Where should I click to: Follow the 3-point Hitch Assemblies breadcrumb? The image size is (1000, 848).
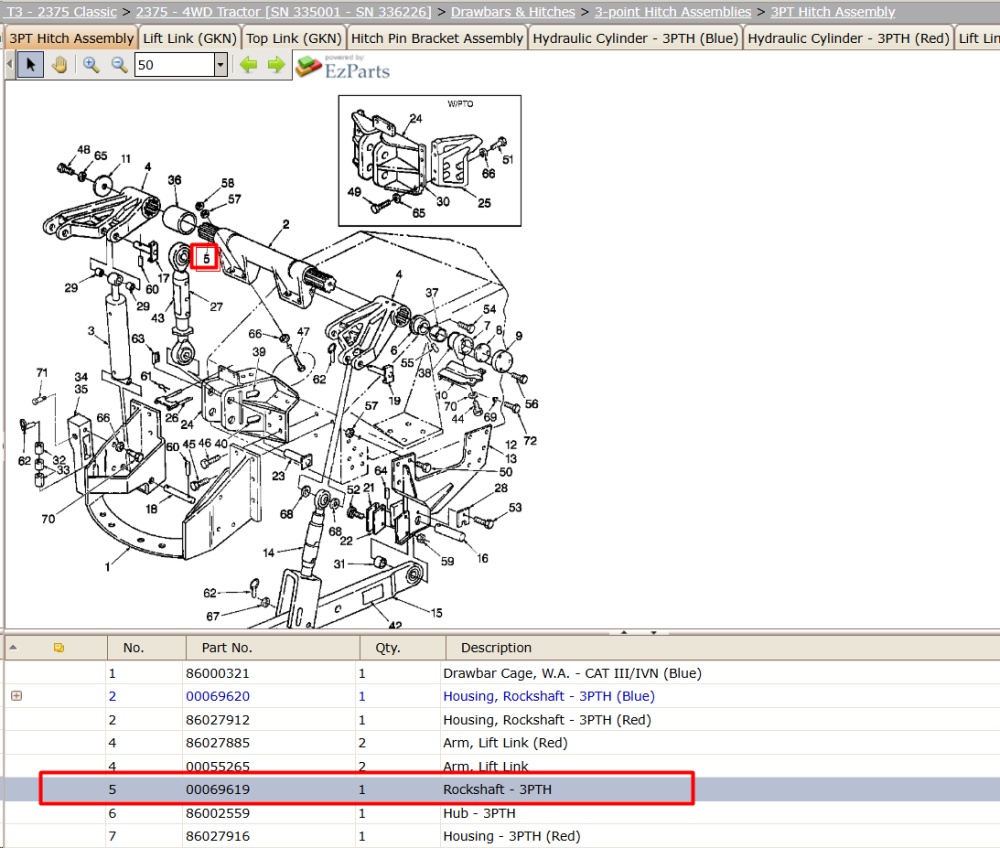(673, 11)
